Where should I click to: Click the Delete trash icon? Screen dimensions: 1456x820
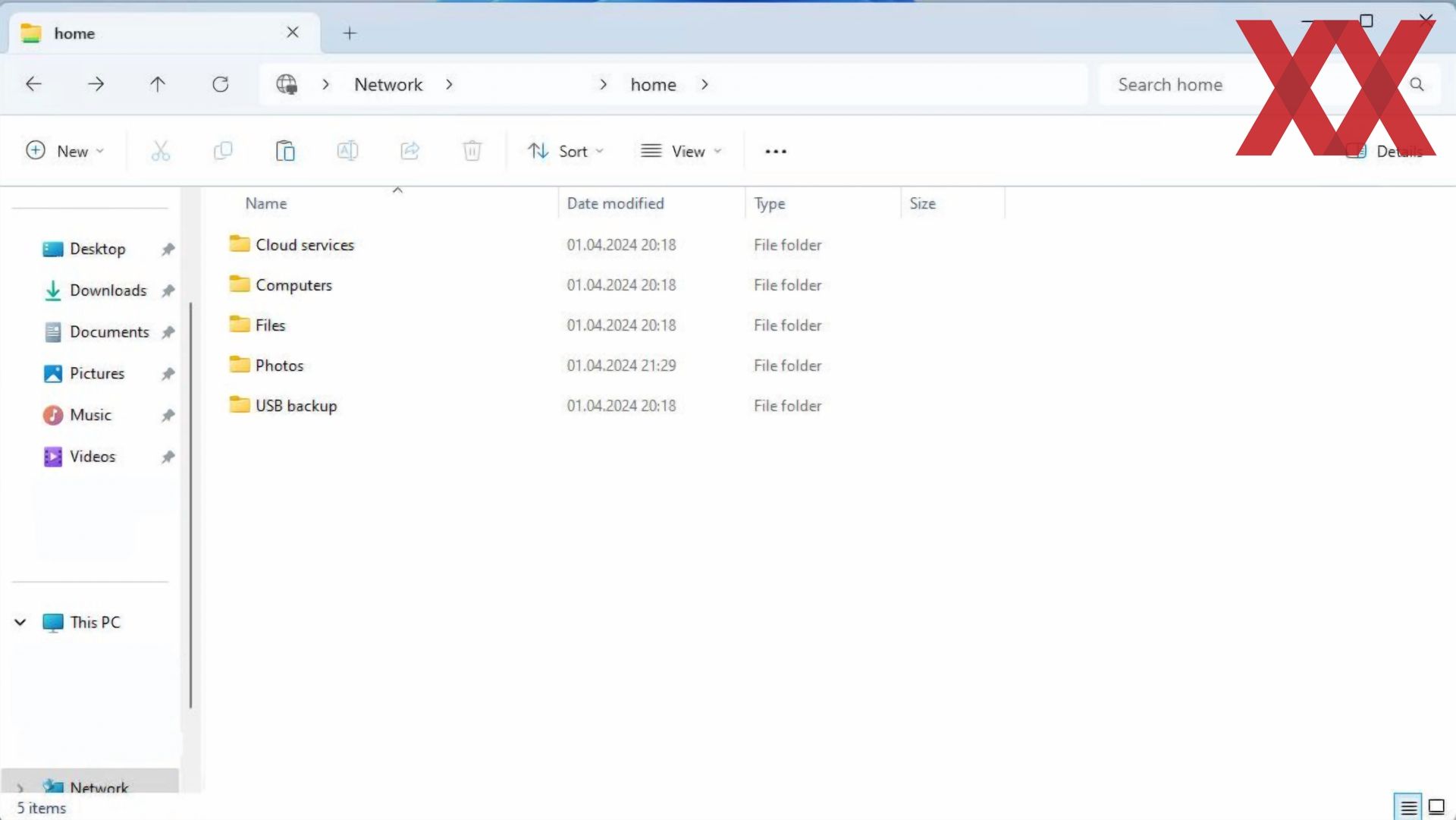[472, 151]
